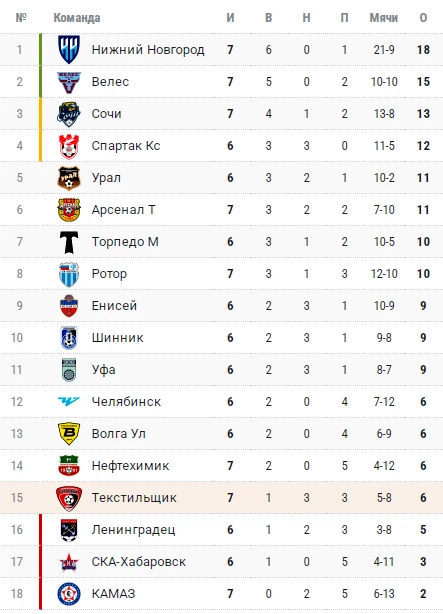Click the Торпедо М black T logo
The width and height of the screenshot is (443, 614).
(69, 242)
